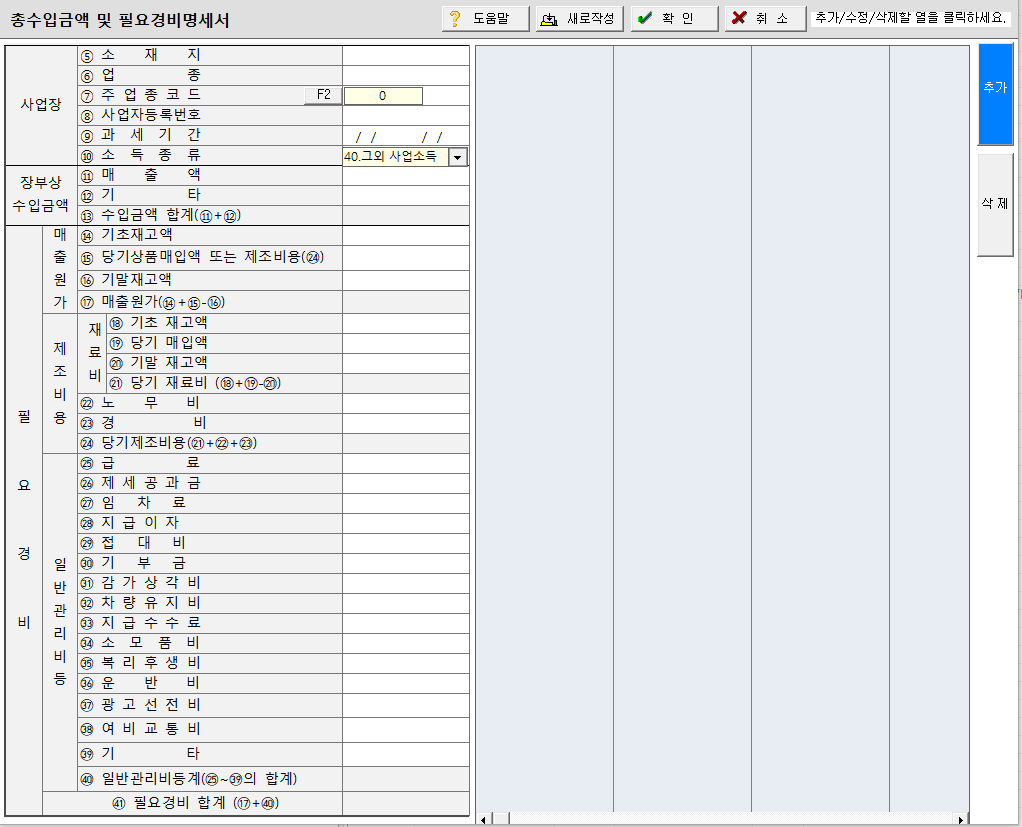This screenshot has height=827, width=1022.
Task: Click the horizontal scrollbar right arrow
Action: tap(961, 819)
